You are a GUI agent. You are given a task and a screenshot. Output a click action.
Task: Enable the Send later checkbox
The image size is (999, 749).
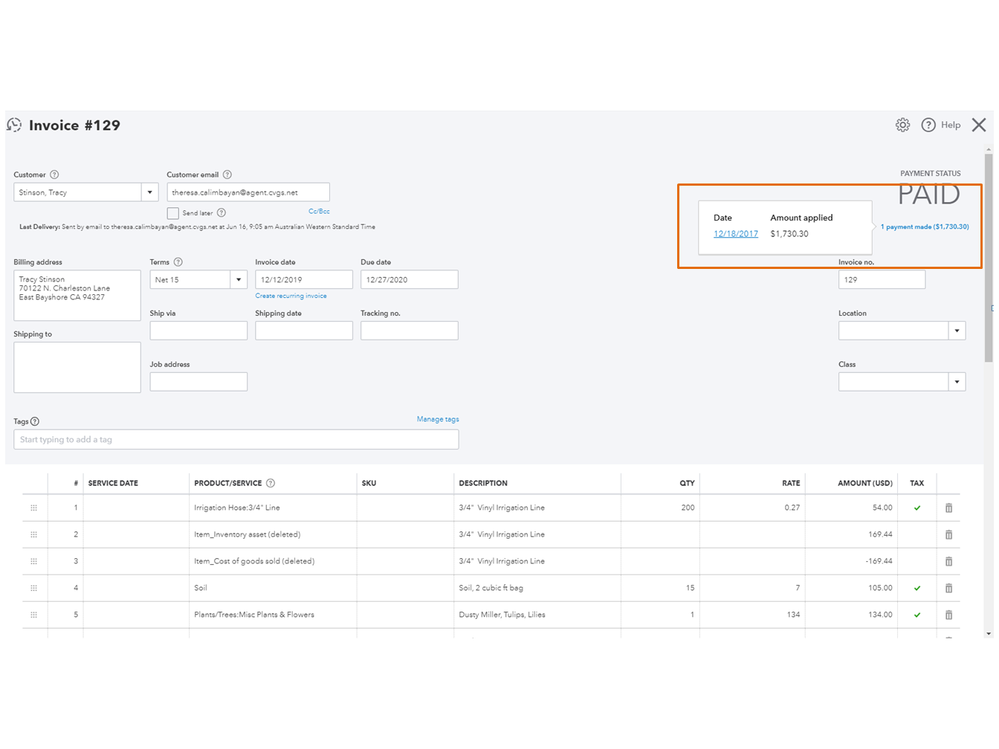(x=173, y=213)
